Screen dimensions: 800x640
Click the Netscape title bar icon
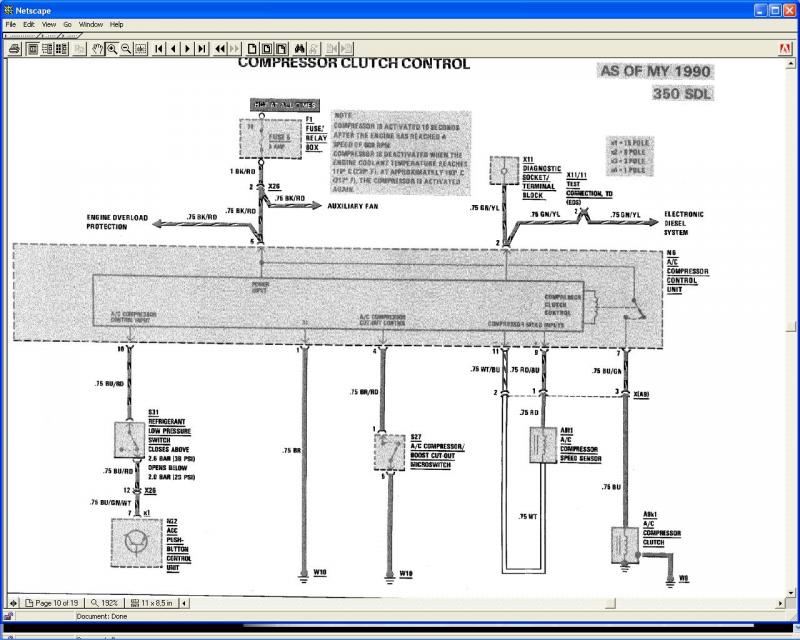click(x=8, y=10)
